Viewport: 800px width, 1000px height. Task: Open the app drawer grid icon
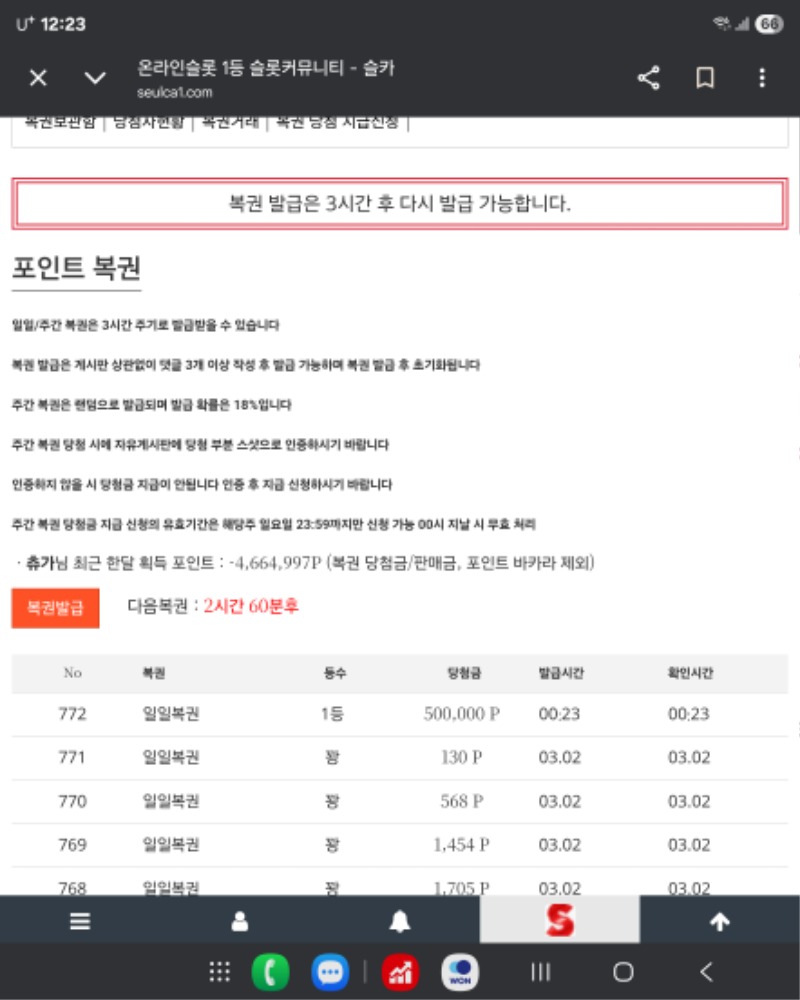pos(220,972)
